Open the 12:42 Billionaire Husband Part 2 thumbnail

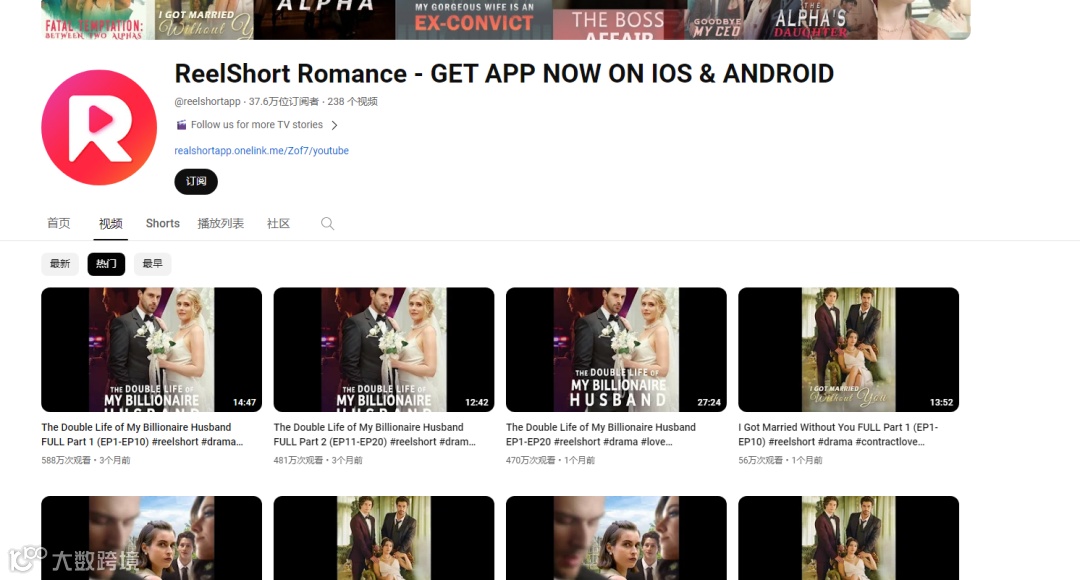pos(384,350)
